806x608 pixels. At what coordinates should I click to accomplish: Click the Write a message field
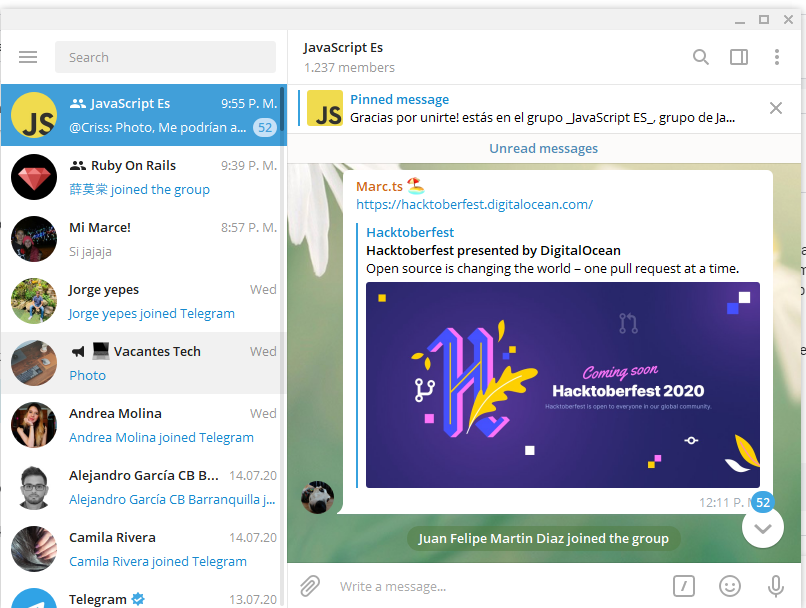coord(499,586)
